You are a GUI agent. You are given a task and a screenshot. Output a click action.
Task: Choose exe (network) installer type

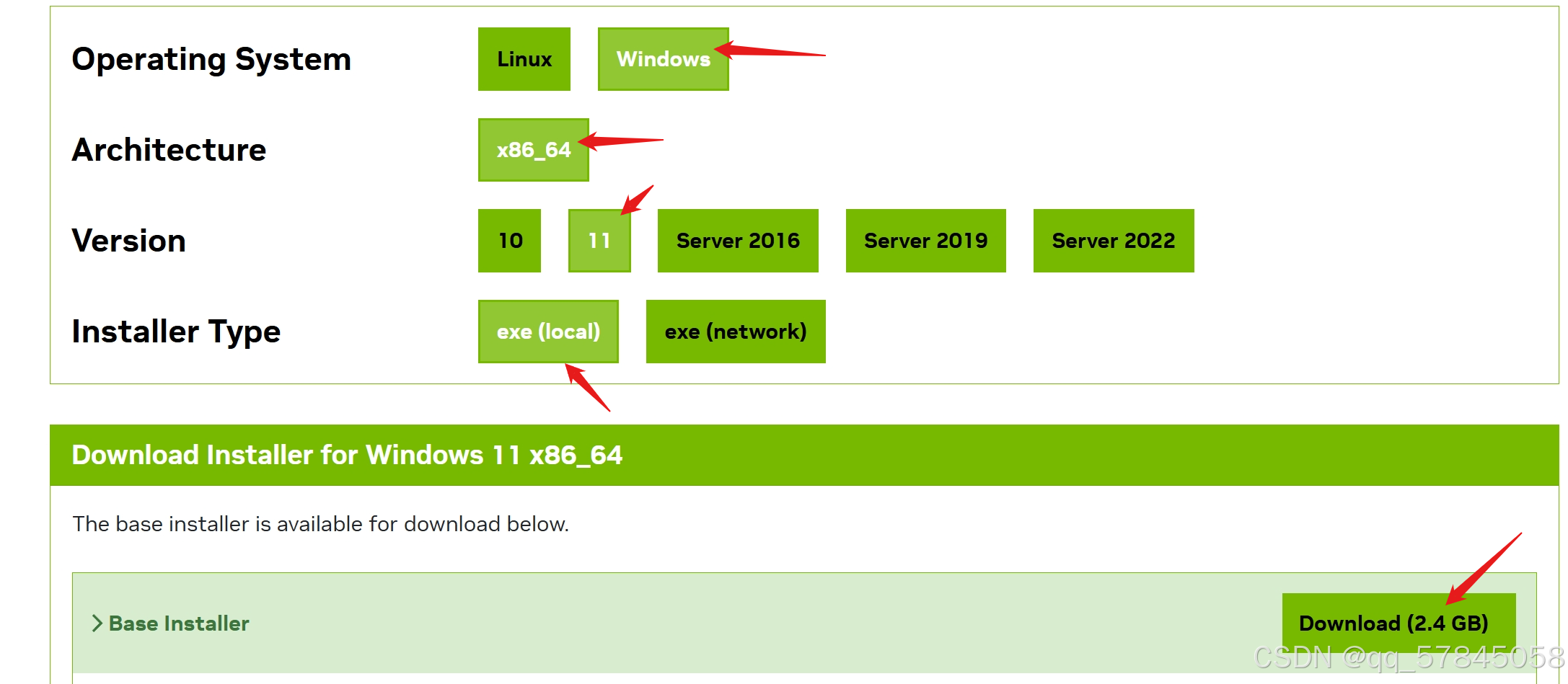coord(736,332)
